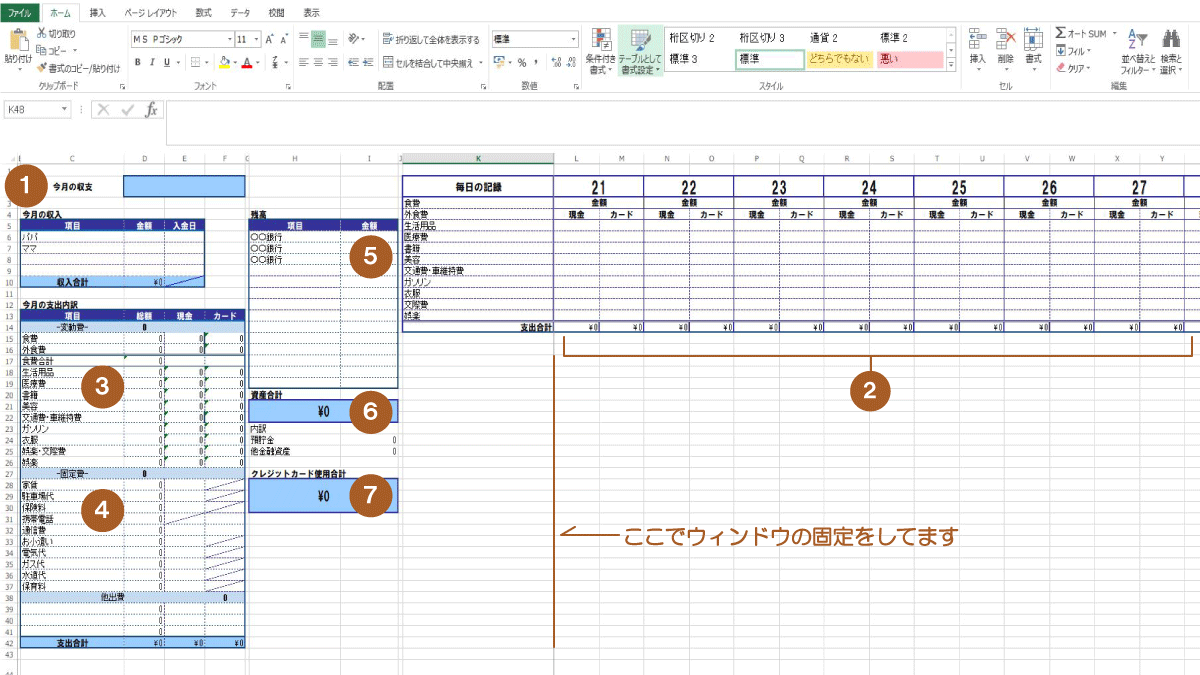Click the Insert Function fx icon
The height and width of the screenshot is (675, 1200).
point(151,110)
